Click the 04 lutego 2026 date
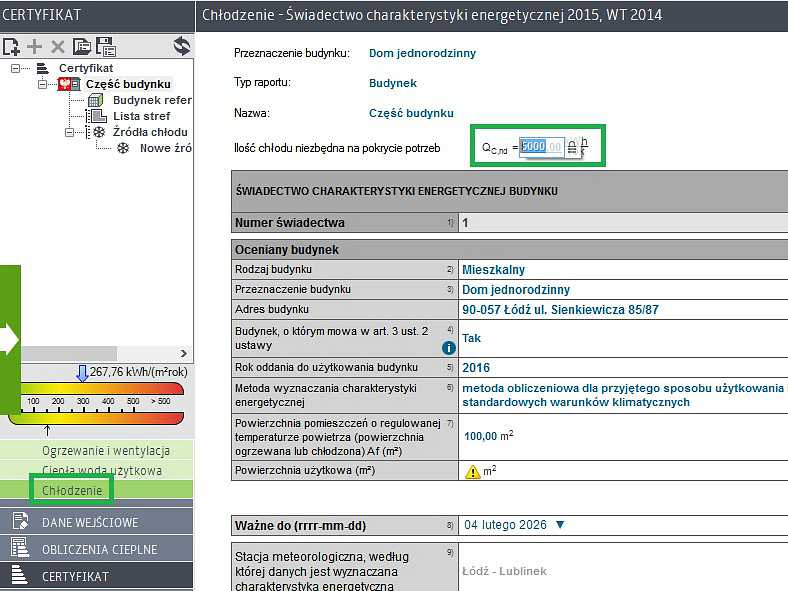 tap(505, 525)
